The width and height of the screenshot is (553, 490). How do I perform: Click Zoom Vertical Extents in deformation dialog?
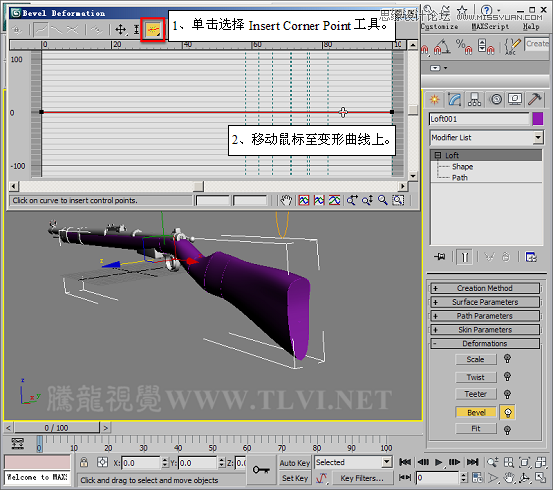tap(334, 200)
